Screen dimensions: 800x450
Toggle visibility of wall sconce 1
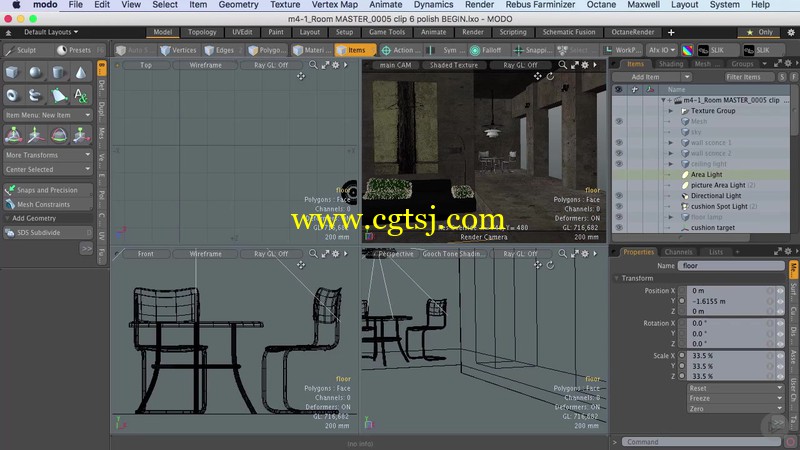(x=619, y=142)
